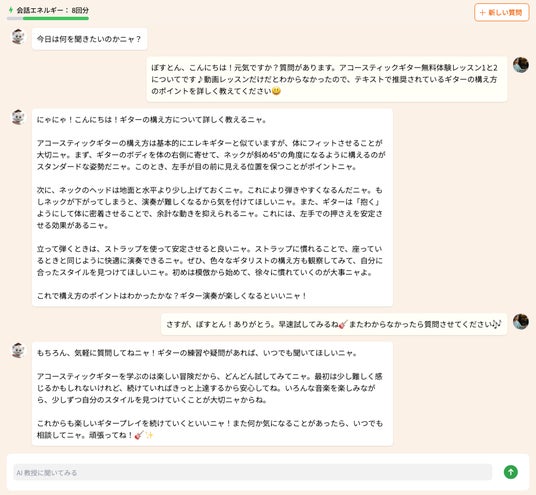Click the user avatar beside the thank-you message
The height and width of the screenshot is (495, 536).
click(521, 322)
